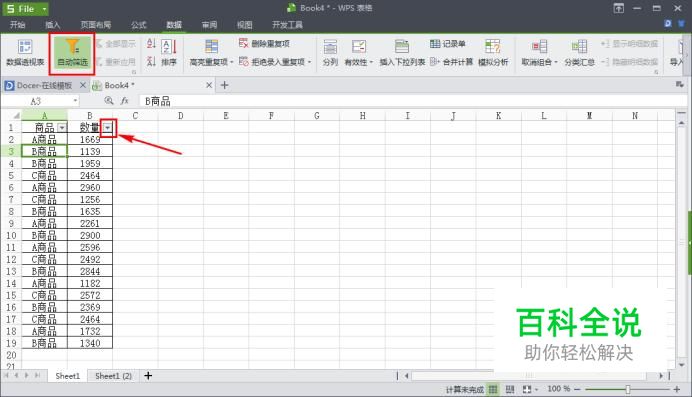
Task: Click the ribbon collapse icon in title bar
Action: [619, 8]
